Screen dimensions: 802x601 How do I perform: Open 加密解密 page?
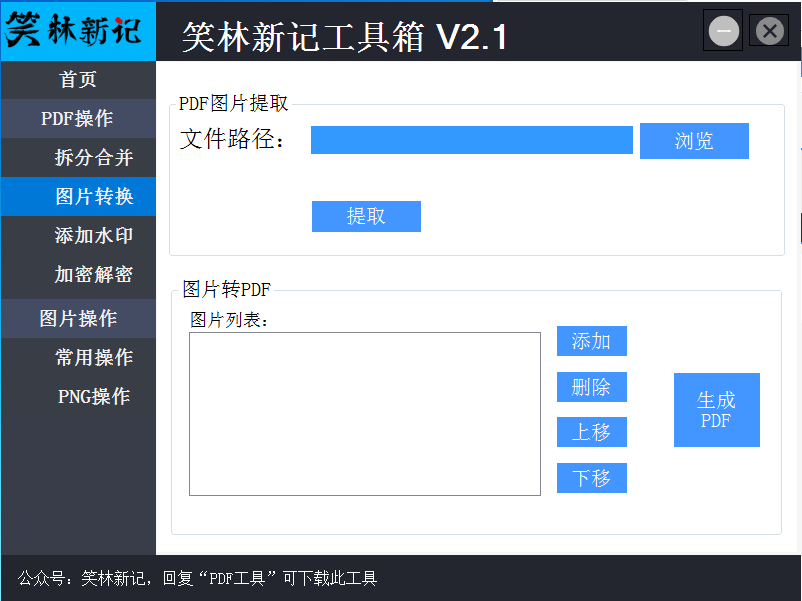[78, 275]
